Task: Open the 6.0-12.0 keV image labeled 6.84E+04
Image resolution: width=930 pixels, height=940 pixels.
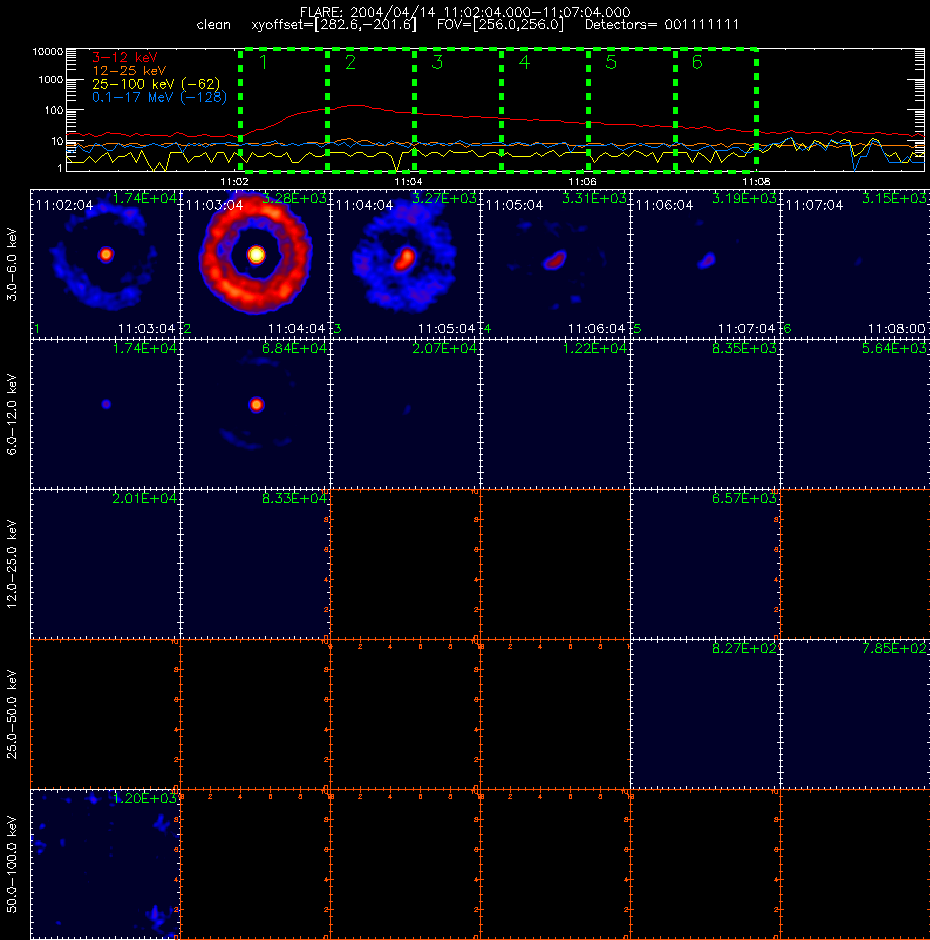Action: tap(255, 414)
